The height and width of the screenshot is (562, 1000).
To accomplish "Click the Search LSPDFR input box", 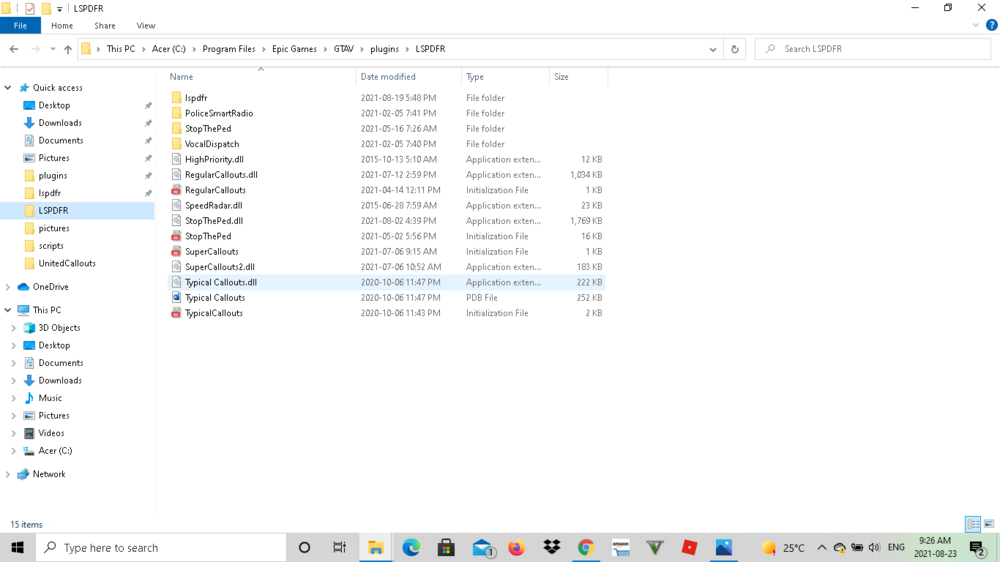I will coord(872,49).
